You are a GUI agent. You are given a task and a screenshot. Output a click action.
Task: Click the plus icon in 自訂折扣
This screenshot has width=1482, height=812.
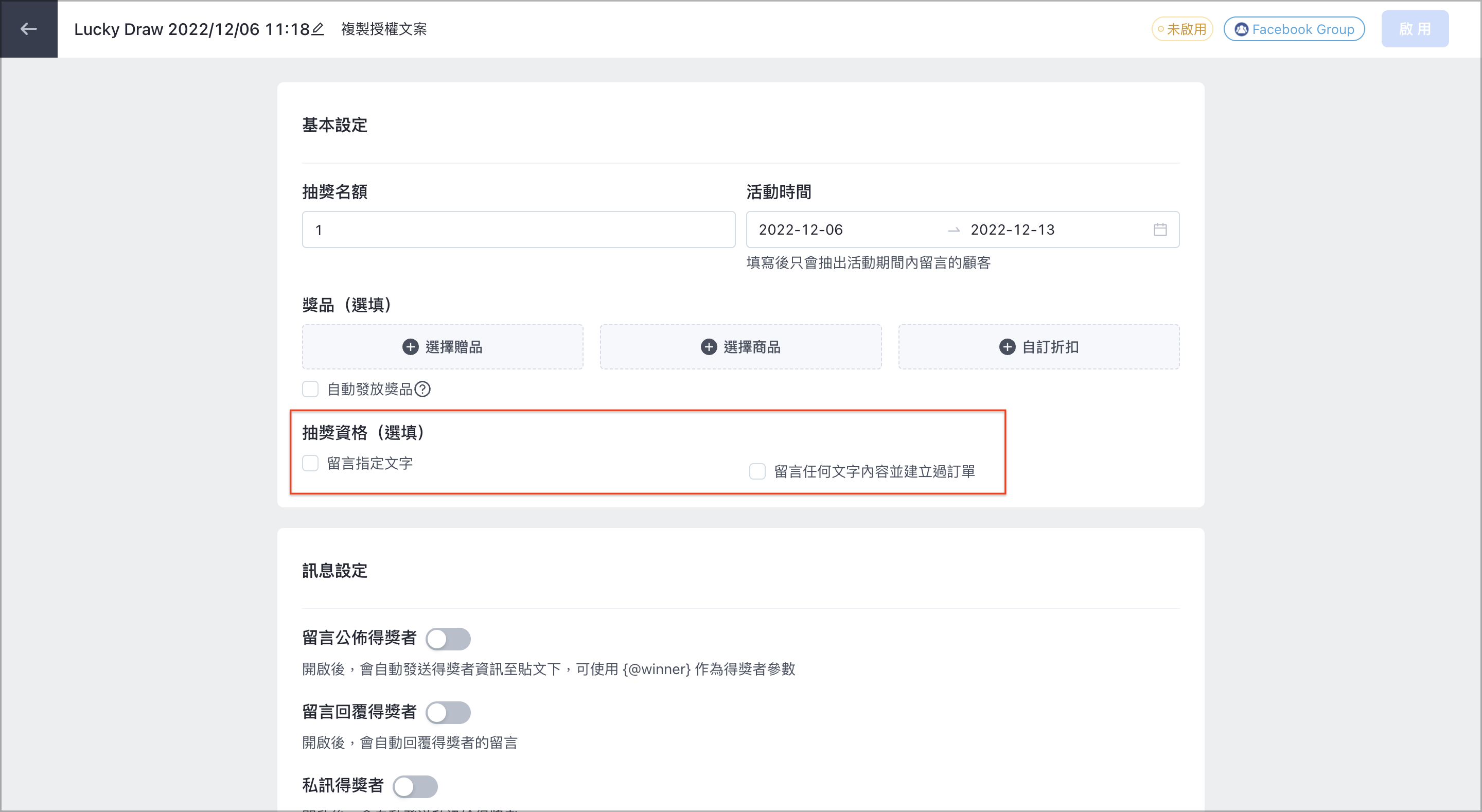(x=1007, y=347)
